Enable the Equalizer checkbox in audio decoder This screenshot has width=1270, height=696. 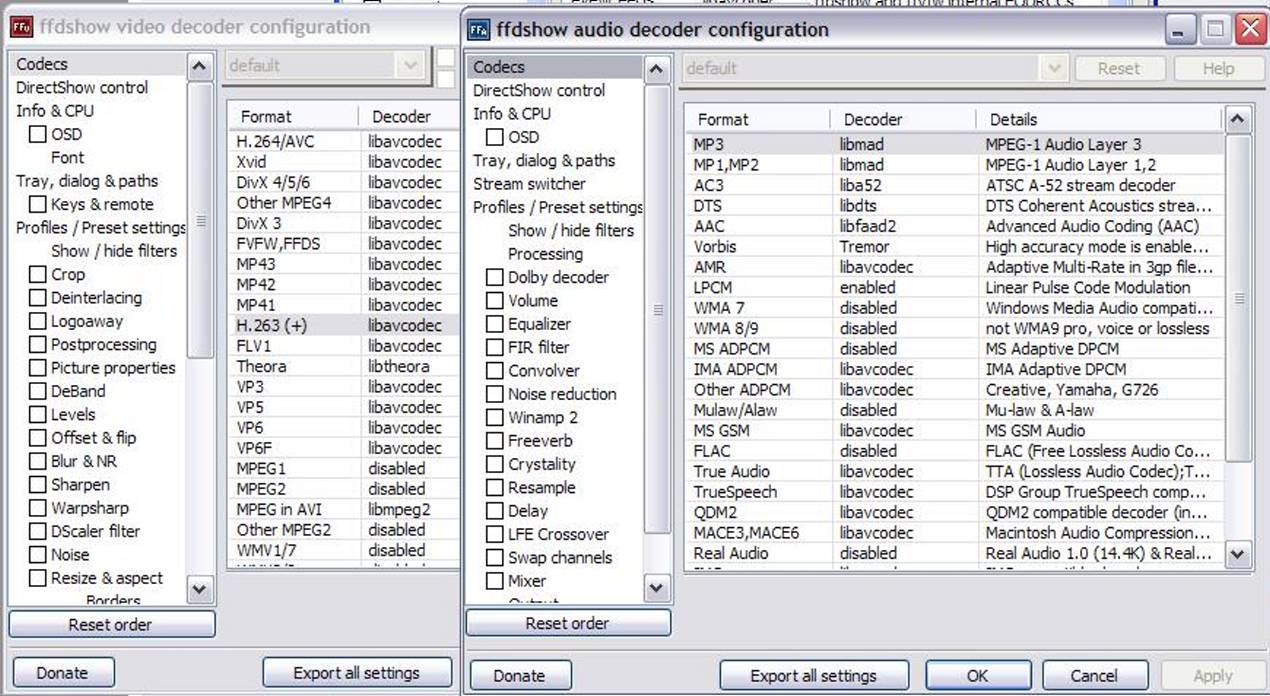[x=494, y=324]
